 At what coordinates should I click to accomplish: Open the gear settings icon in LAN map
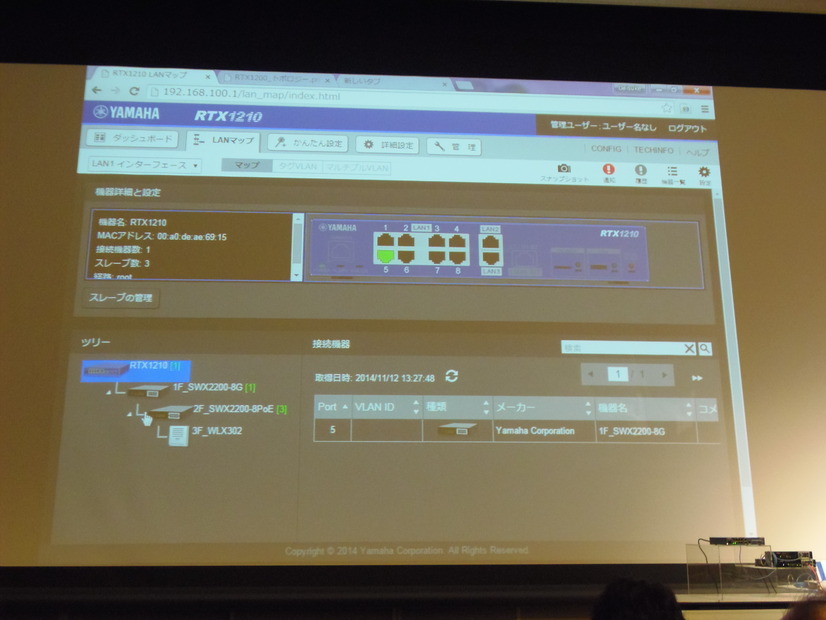(704, 172)
